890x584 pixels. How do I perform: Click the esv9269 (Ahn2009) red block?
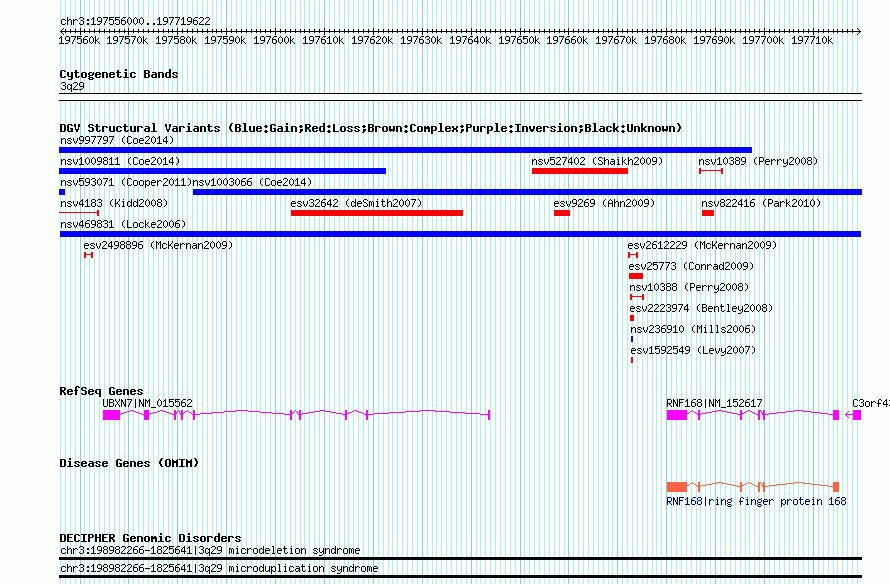[562, 213]
